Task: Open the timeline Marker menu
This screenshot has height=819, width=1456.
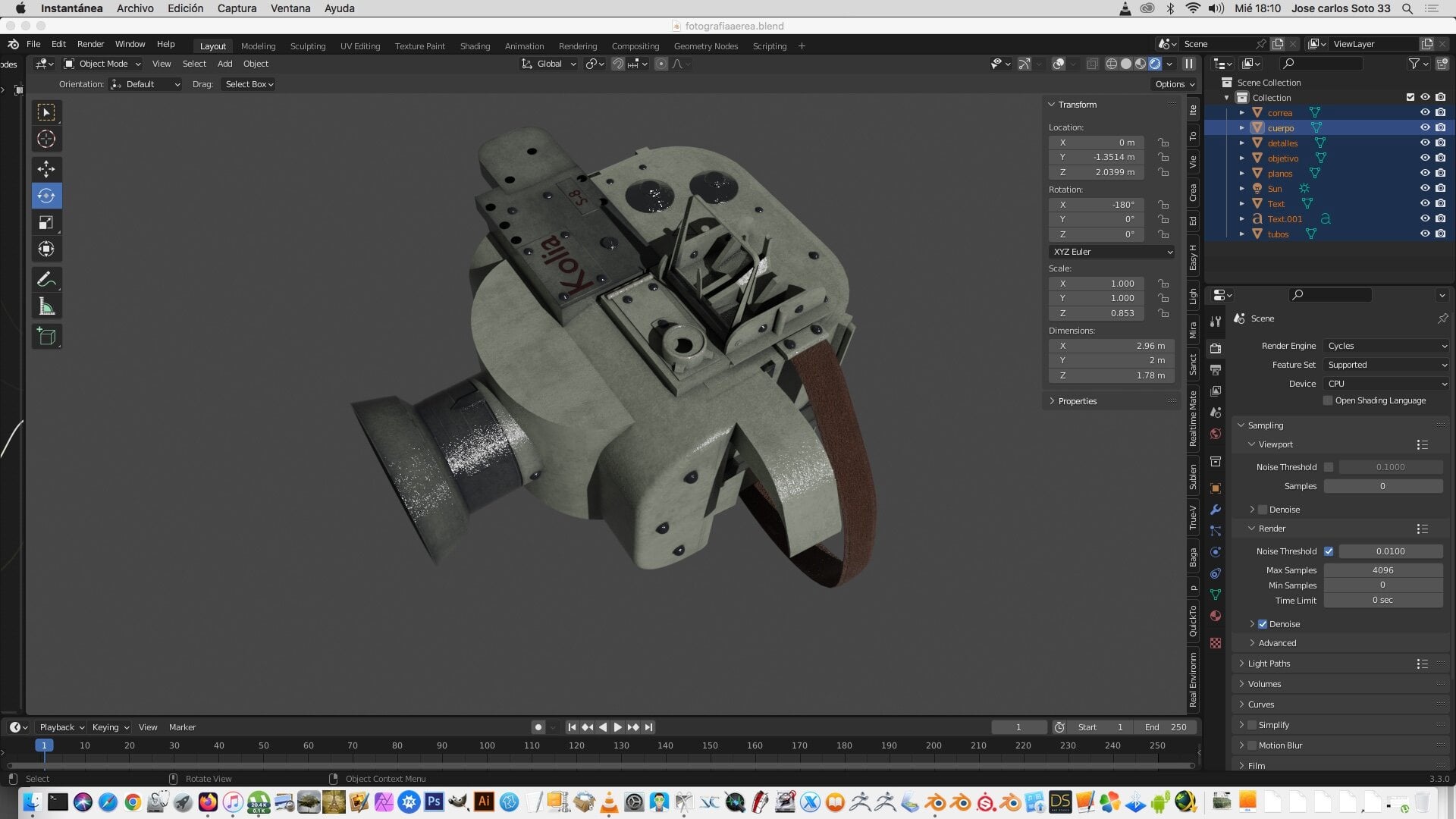Action: (182, 727)
